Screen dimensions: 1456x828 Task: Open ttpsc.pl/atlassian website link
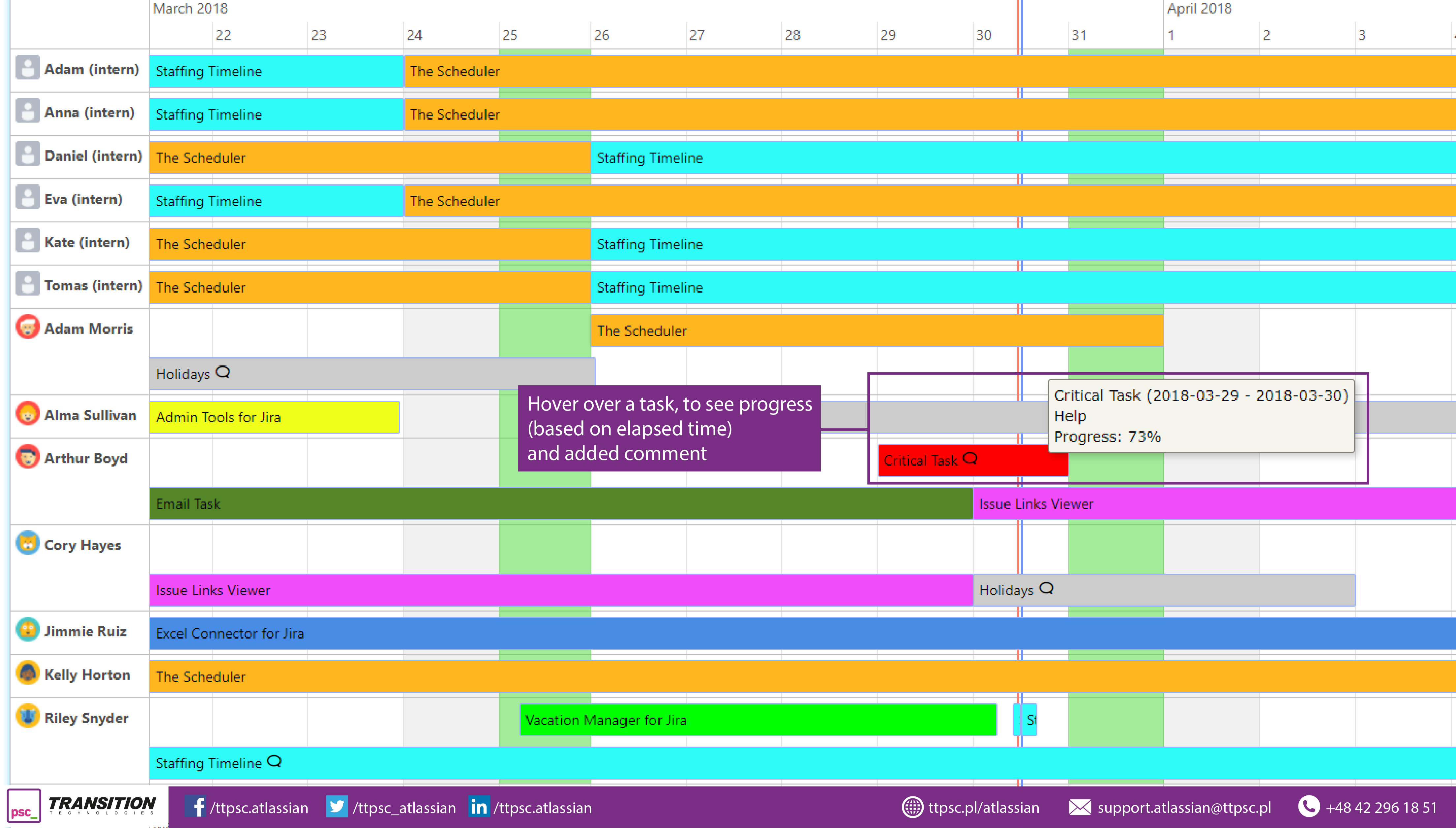click(x=983, y=808)
